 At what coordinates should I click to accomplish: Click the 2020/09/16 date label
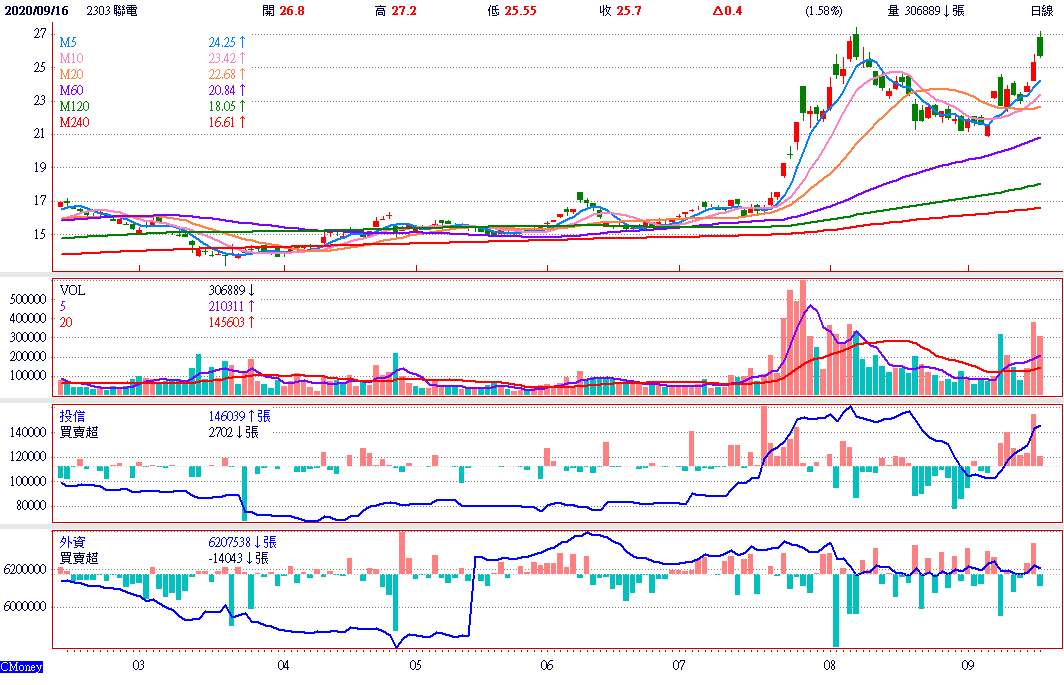38,11
